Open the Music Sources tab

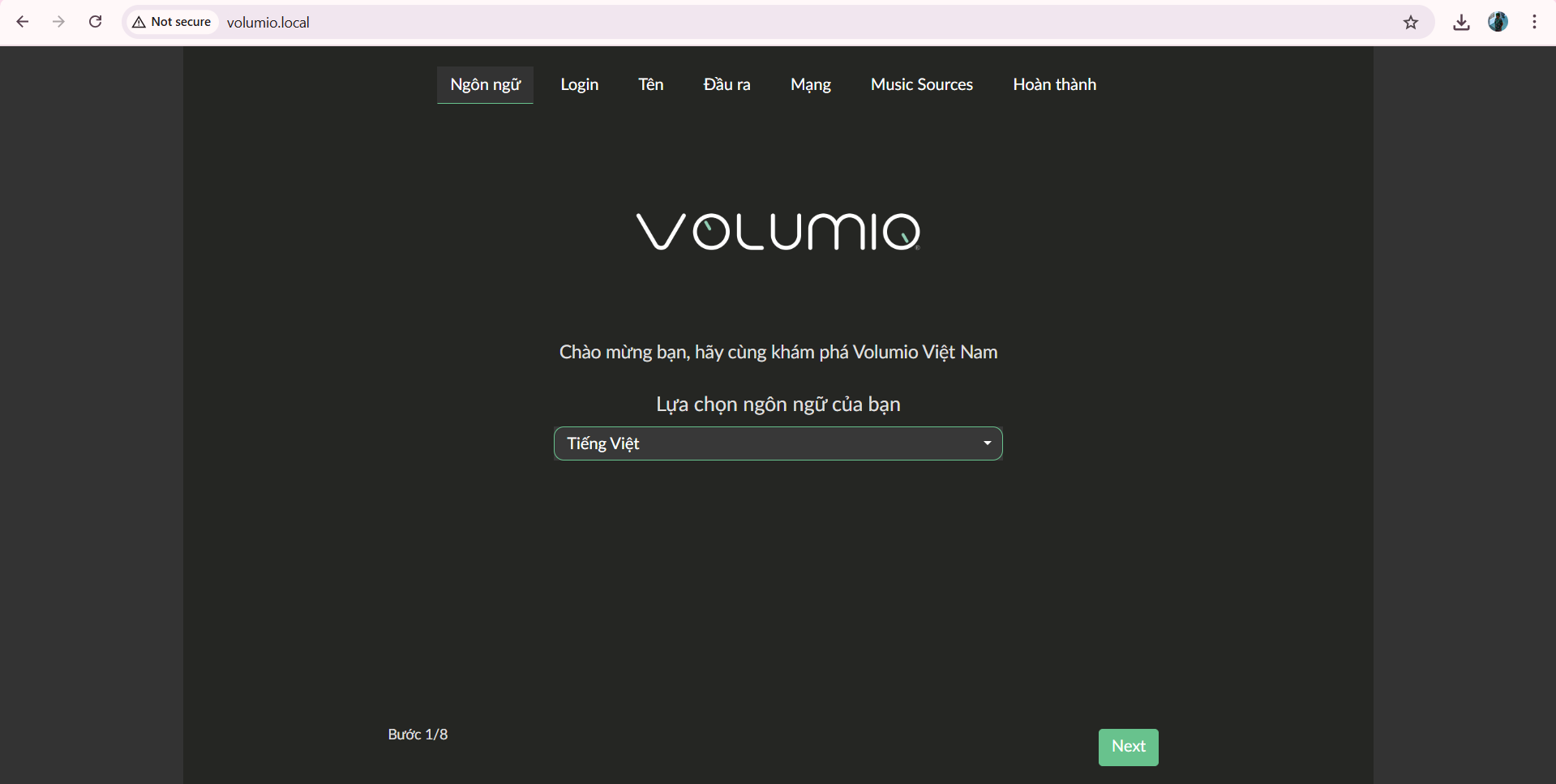pyautogui.click(x=922, y=84)
